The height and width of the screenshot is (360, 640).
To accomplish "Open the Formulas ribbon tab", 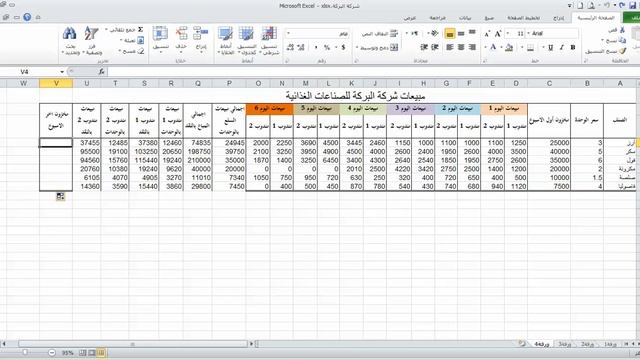I will [x=489, y=18].
